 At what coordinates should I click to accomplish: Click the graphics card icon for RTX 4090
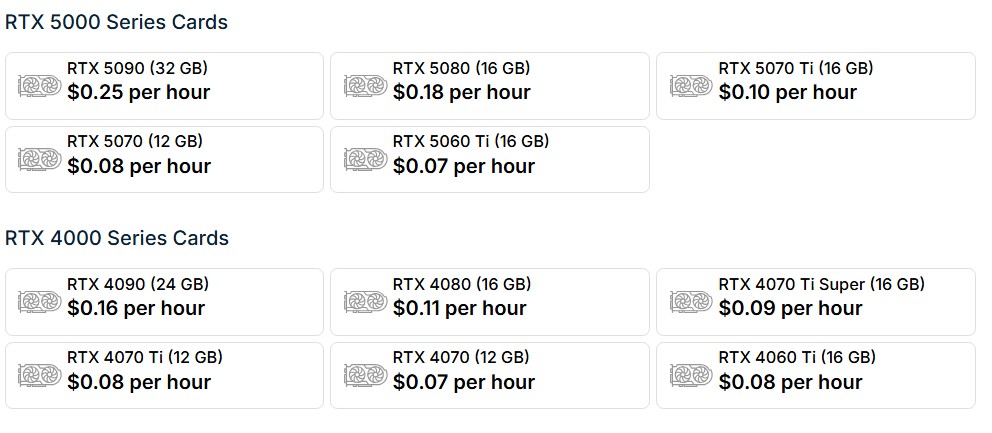tap(40, 302)
